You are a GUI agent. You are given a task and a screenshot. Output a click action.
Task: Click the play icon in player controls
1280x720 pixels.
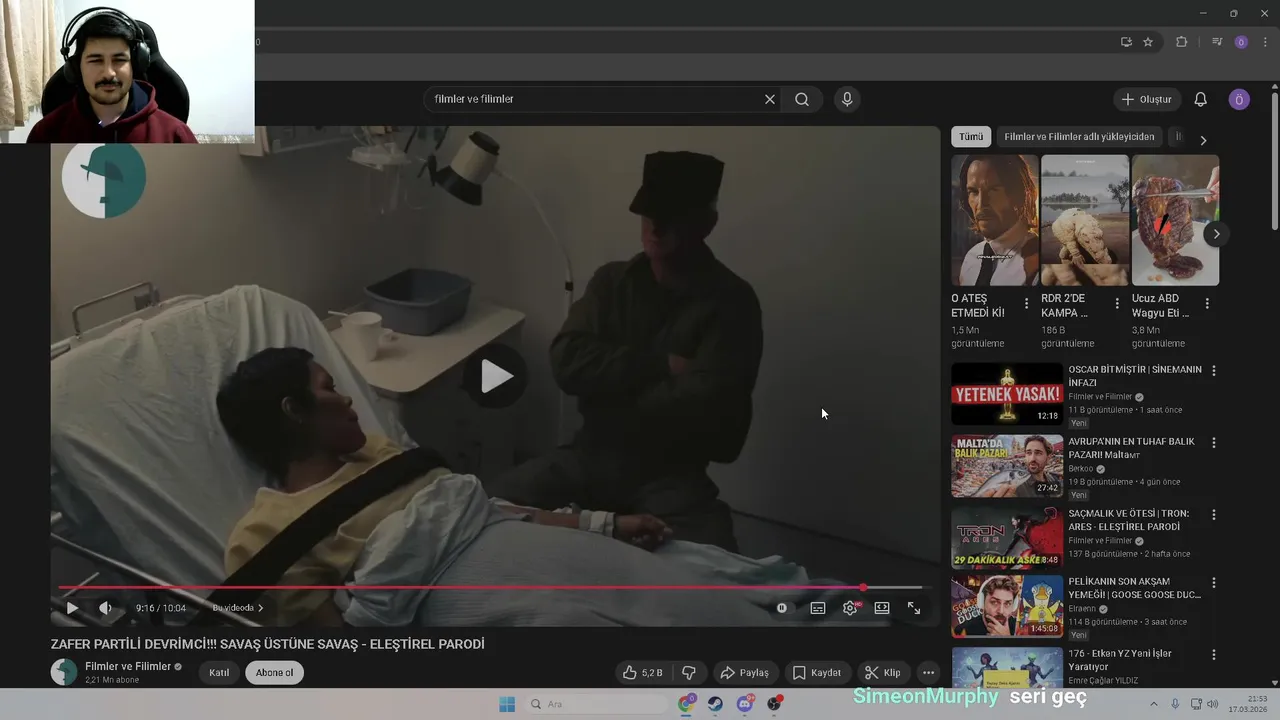coord(72,608)
